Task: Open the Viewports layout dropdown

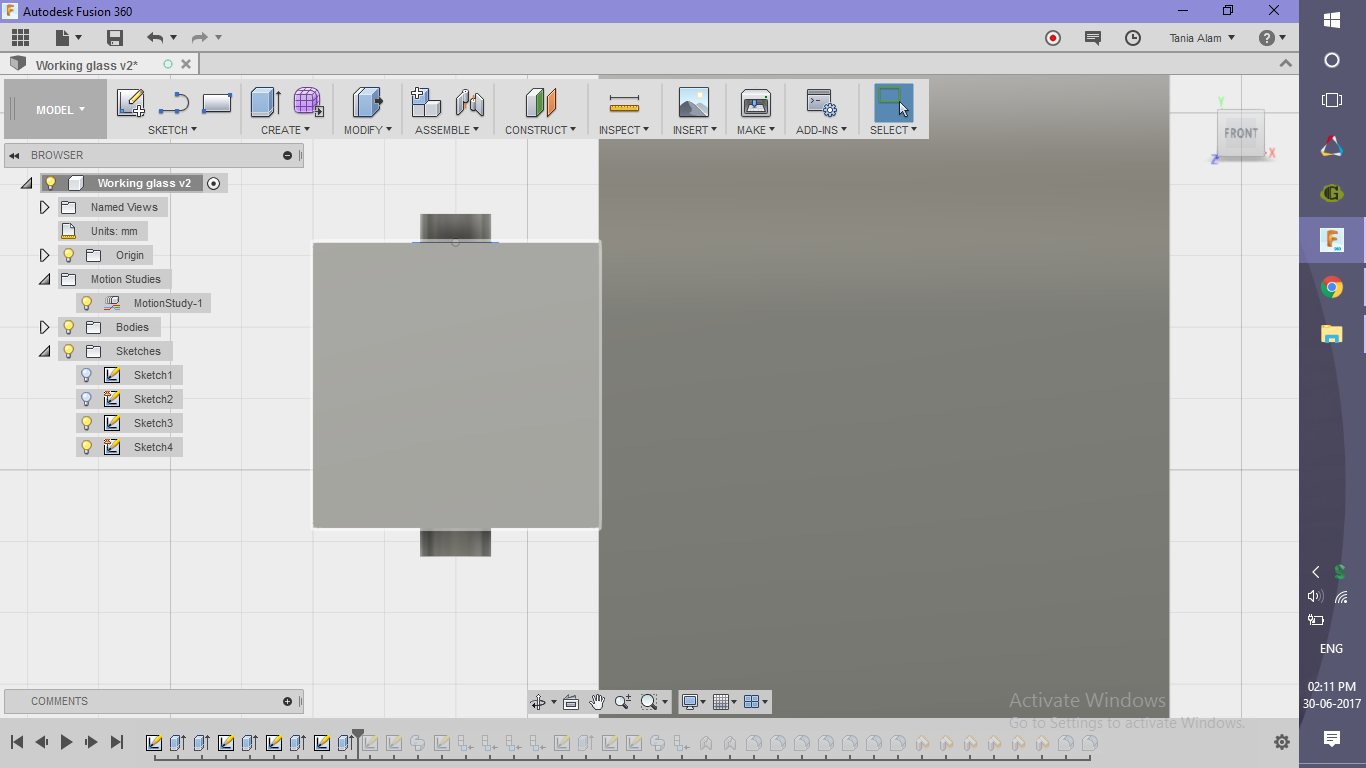Action: coord(756,702)
